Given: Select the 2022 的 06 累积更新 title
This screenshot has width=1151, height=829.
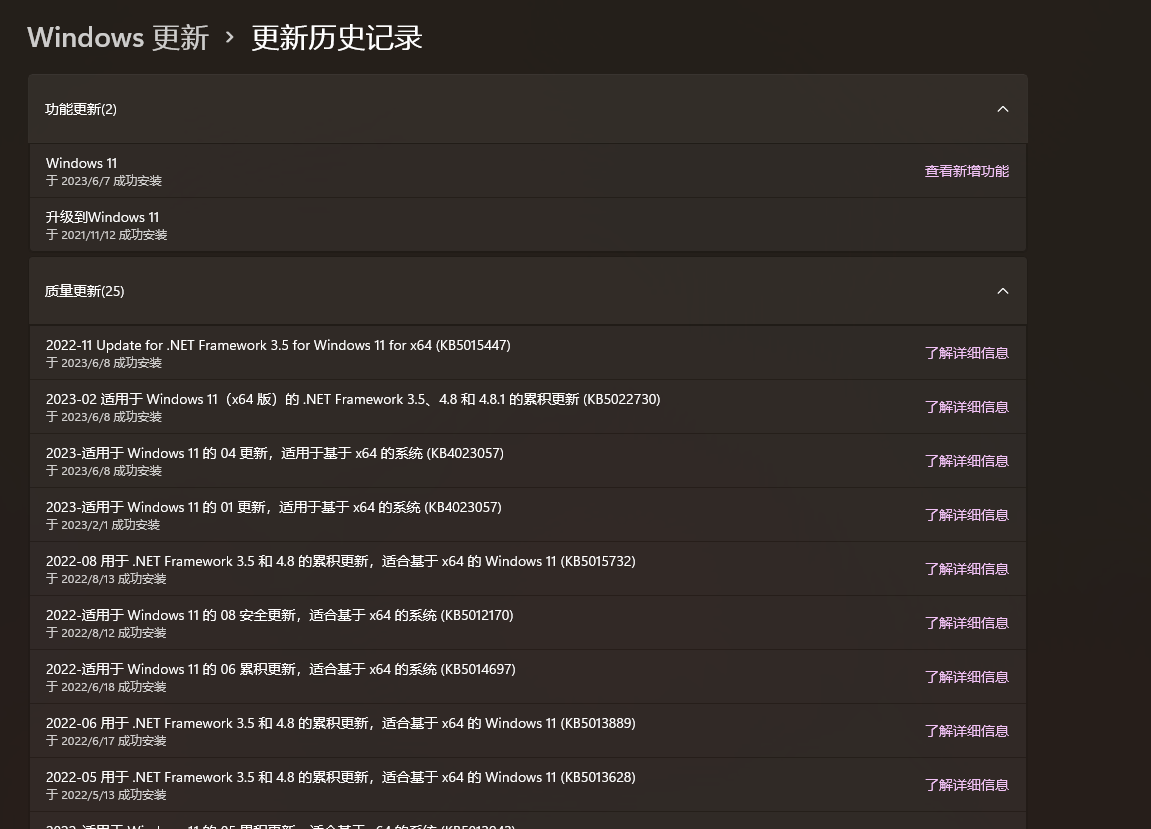Looking at the screenshot, I should point(280,669).
